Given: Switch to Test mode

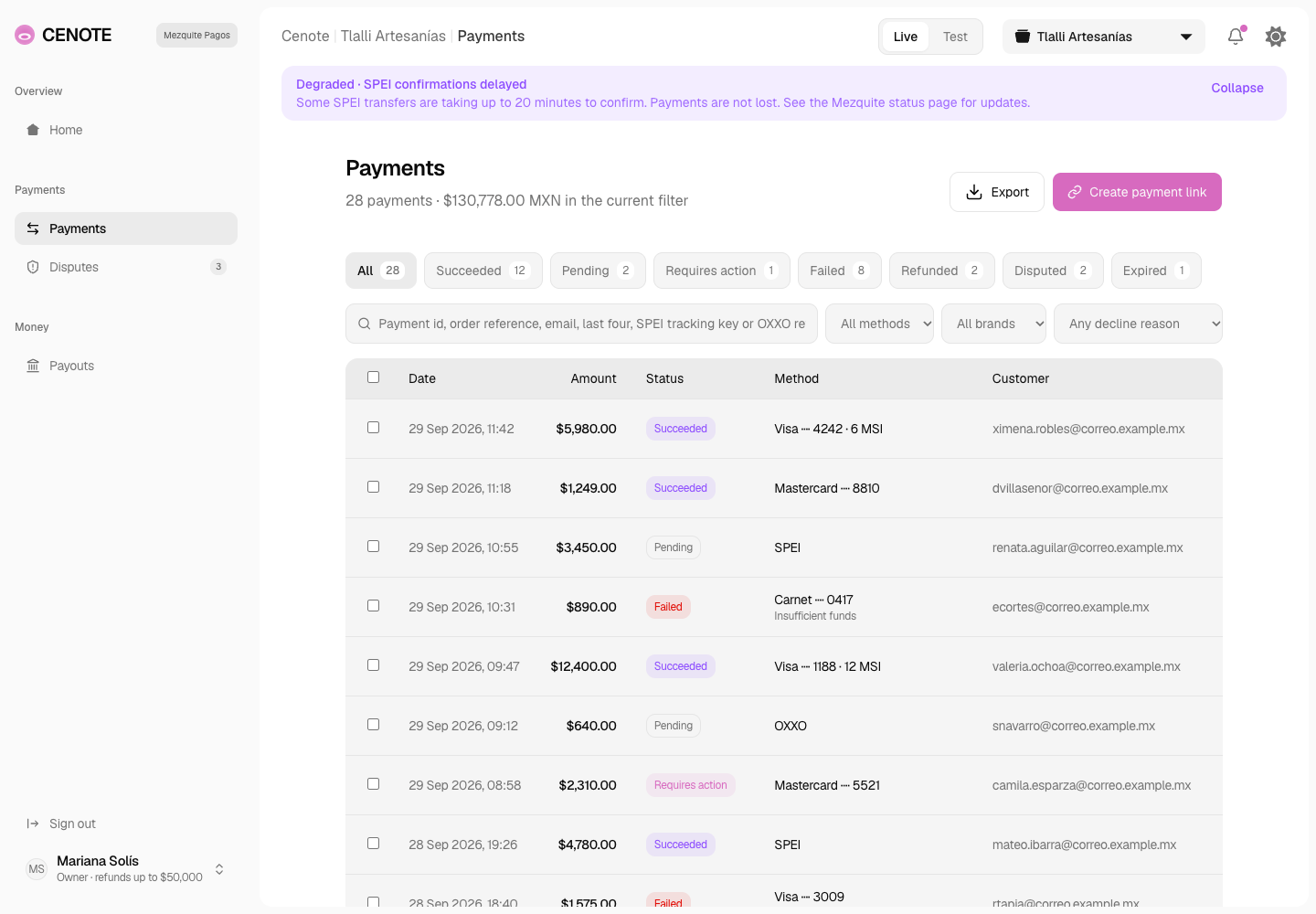Looking at the screenshot, I should 955,37.
